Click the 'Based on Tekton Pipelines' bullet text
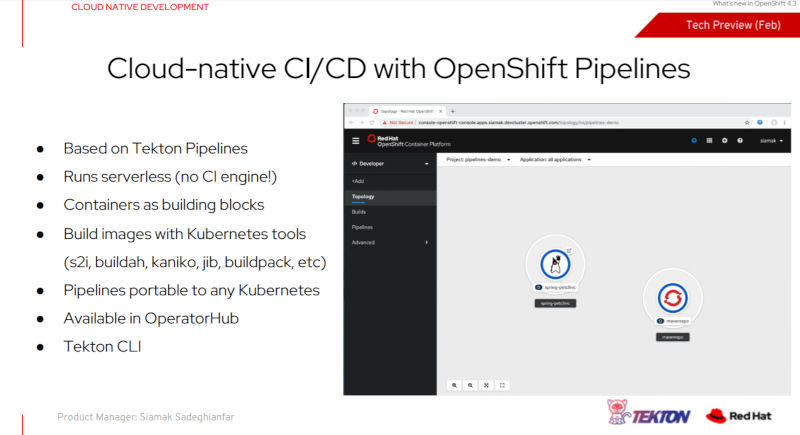Screen dimensions: 800x435 (x=156, y=148)
